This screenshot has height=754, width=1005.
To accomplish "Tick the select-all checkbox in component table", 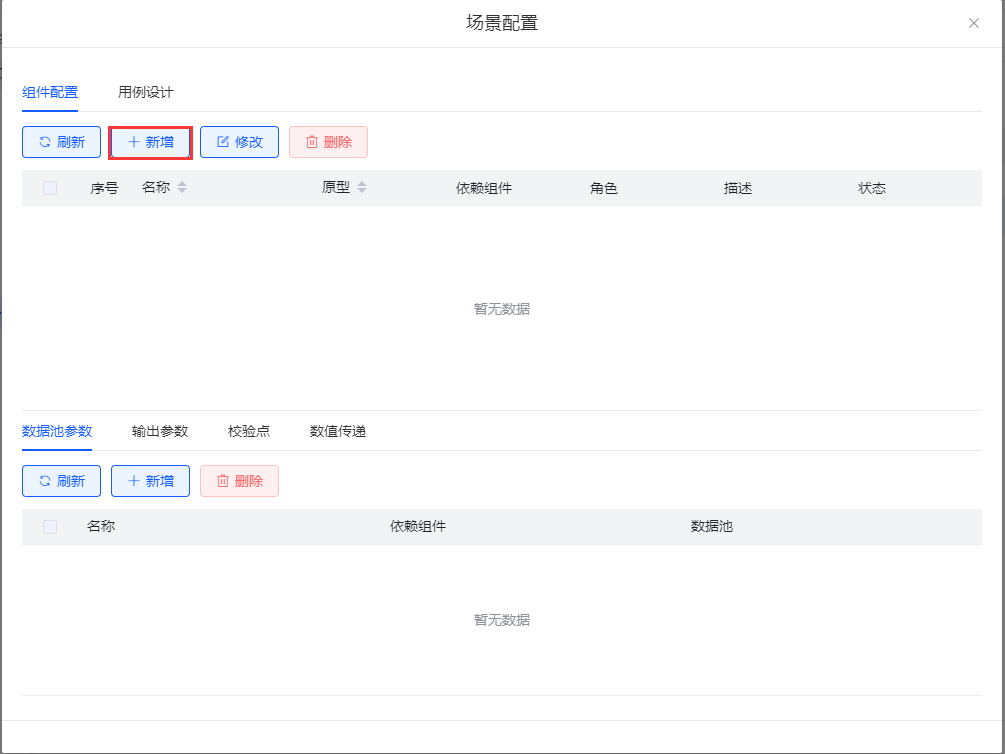I will (50, 188).
